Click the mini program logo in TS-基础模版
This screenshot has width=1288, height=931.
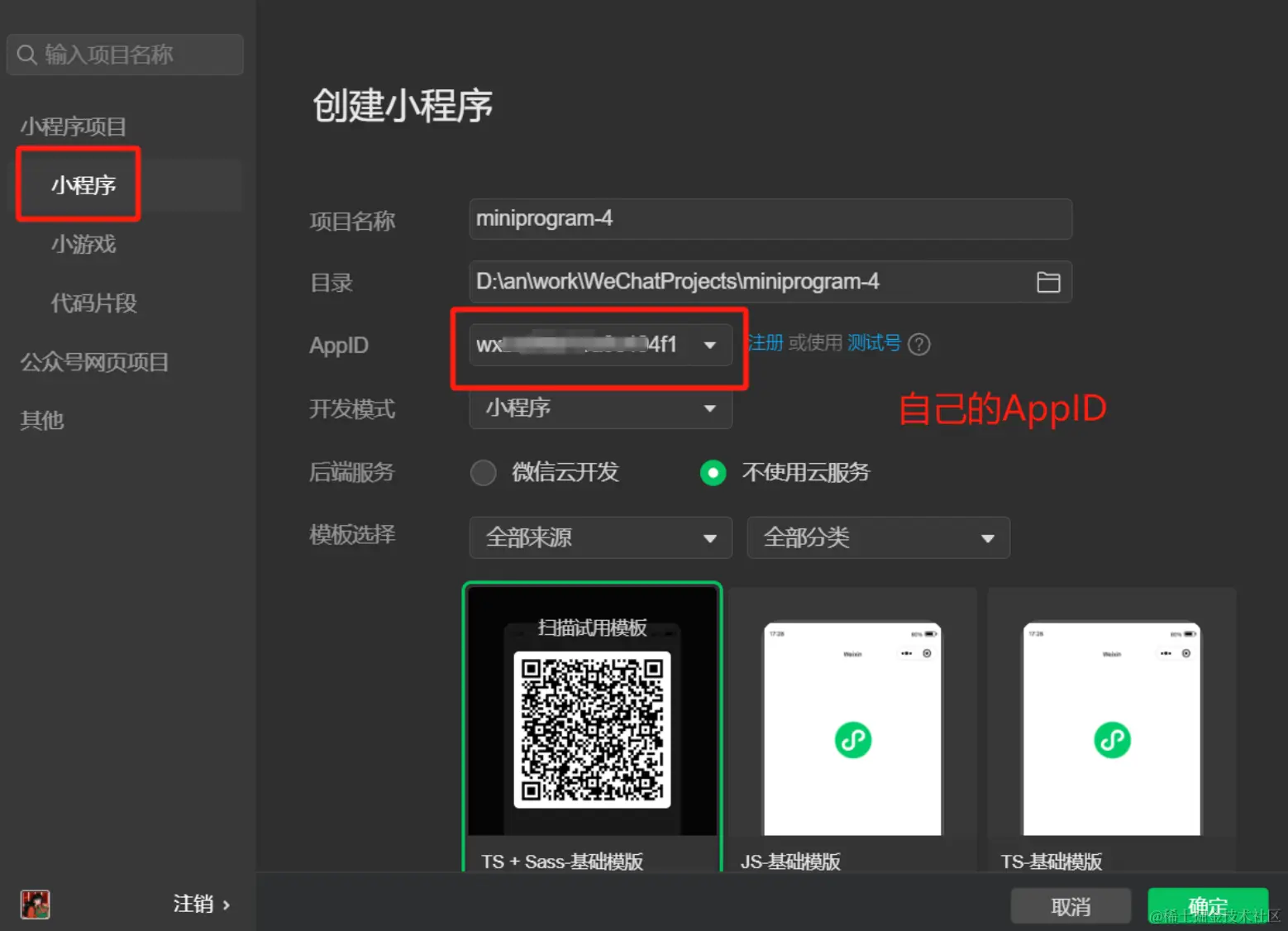click(1112, 740)
